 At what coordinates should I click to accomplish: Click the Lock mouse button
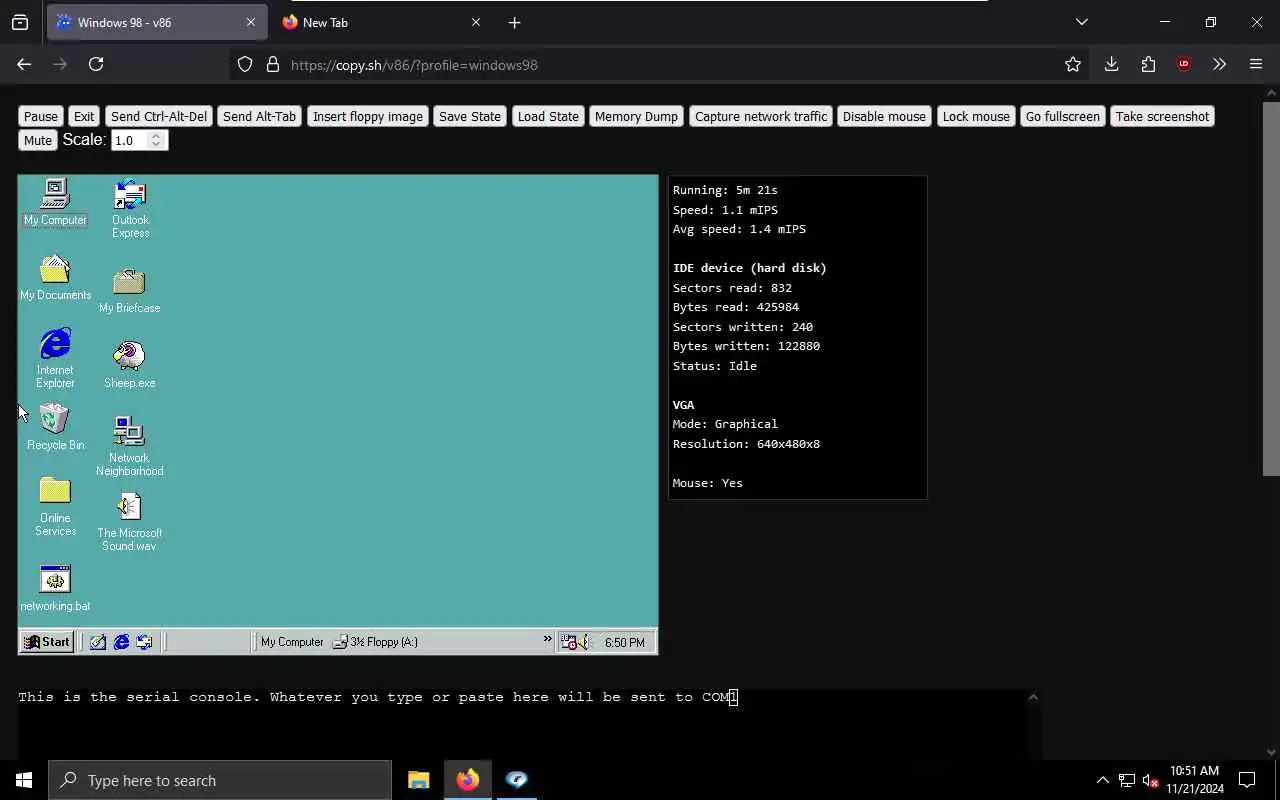click(x=976, y=116)
